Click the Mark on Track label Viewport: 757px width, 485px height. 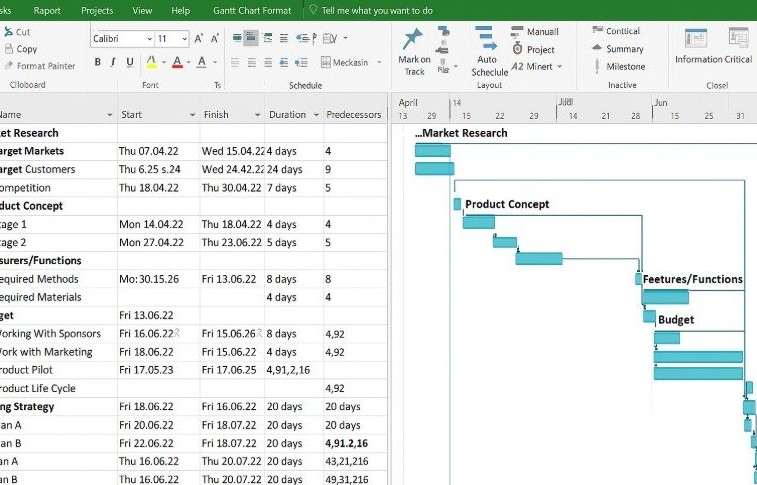tap(414, 65)
